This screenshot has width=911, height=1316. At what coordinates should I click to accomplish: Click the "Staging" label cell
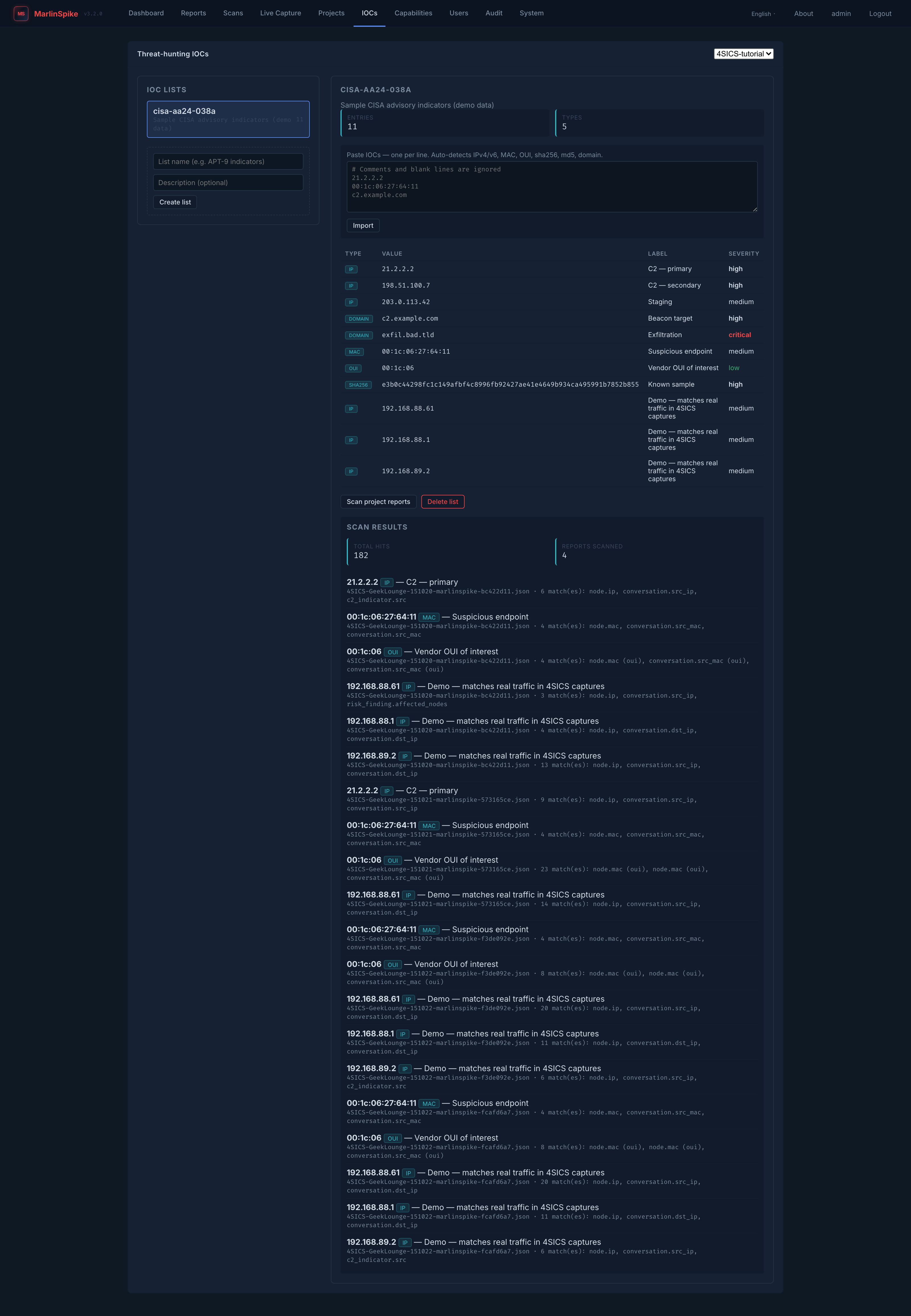(x=660, y=302)
